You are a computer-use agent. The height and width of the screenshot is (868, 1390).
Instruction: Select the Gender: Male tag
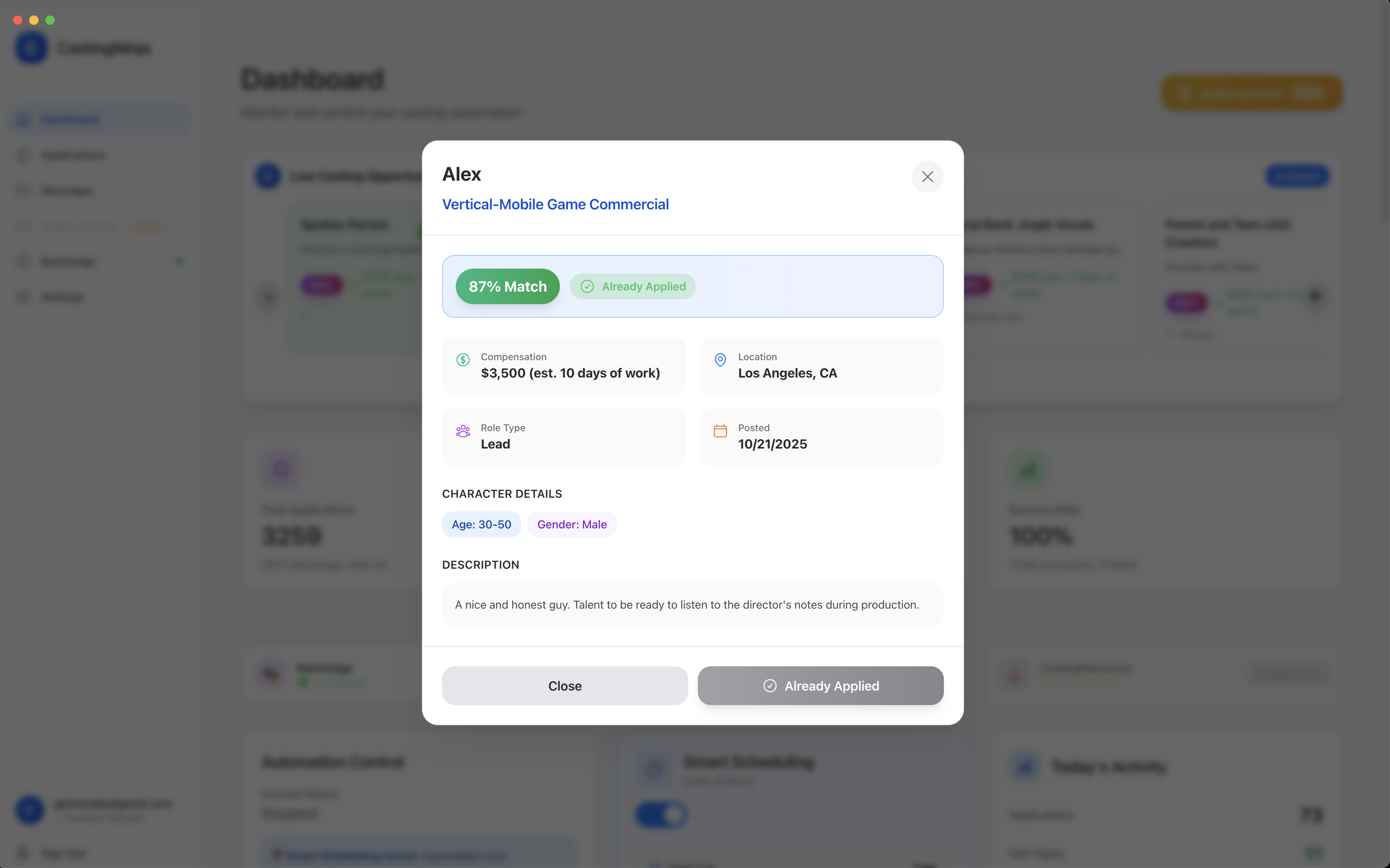[572, 524]
